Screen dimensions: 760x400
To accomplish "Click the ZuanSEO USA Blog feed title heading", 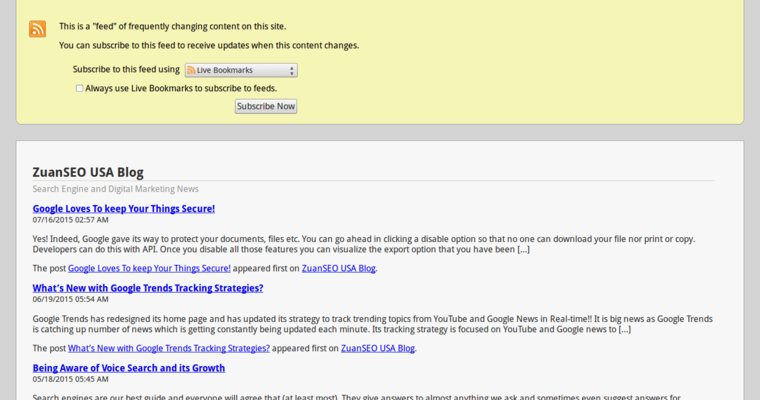I will click(87, 172).
